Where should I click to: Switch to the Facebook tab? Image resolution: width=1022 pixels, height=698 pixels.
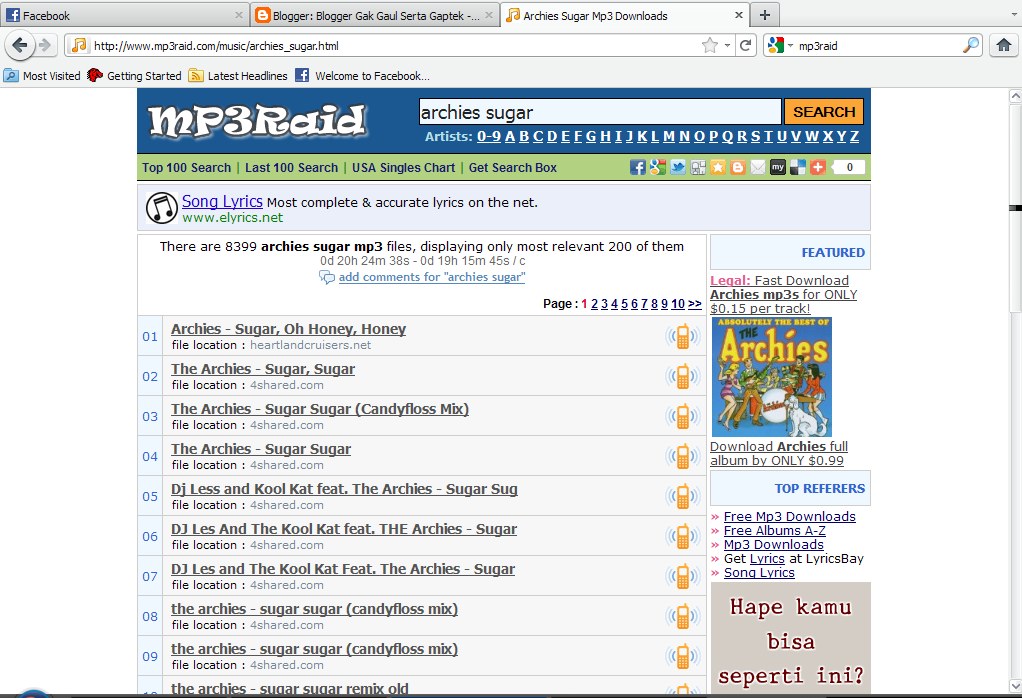[124, 15]
